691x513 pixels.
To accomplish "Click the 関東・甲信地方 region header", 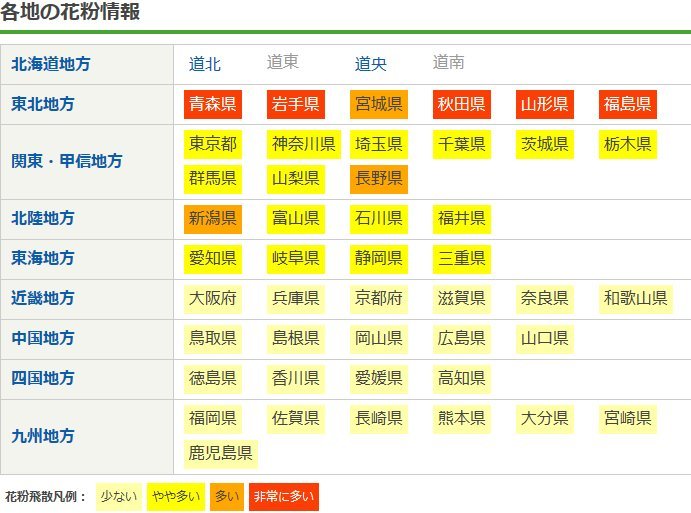I will pyautogui.click(x=67, y=161).
